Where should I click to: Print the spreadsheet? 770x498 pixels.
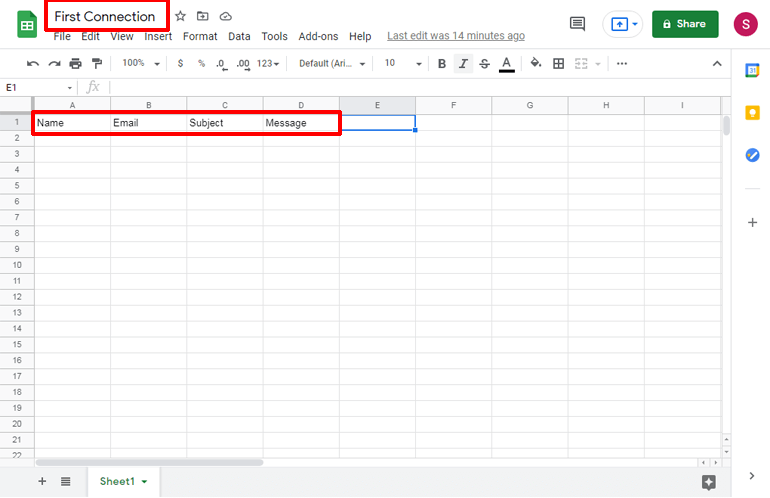[x=75, y=63]
